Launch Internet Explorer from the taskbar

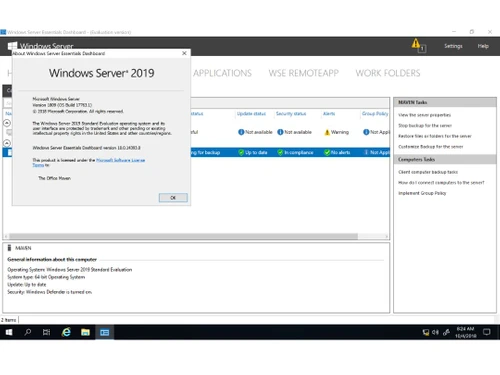[x=66, y=332]
